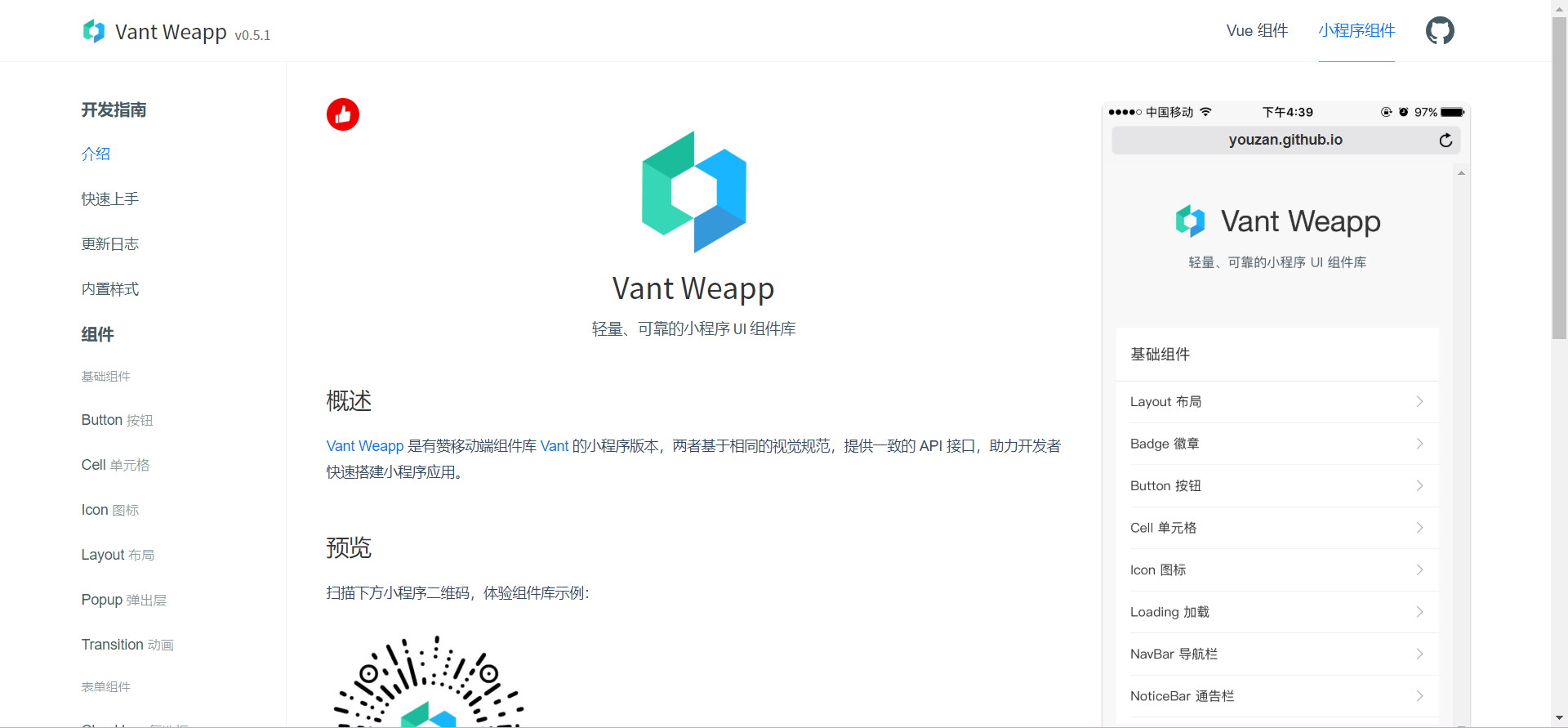The height and width of the screenshot is (728, 1568).
Task: Click the red thumbs-up badge icon
Action: tap(343, 114)
